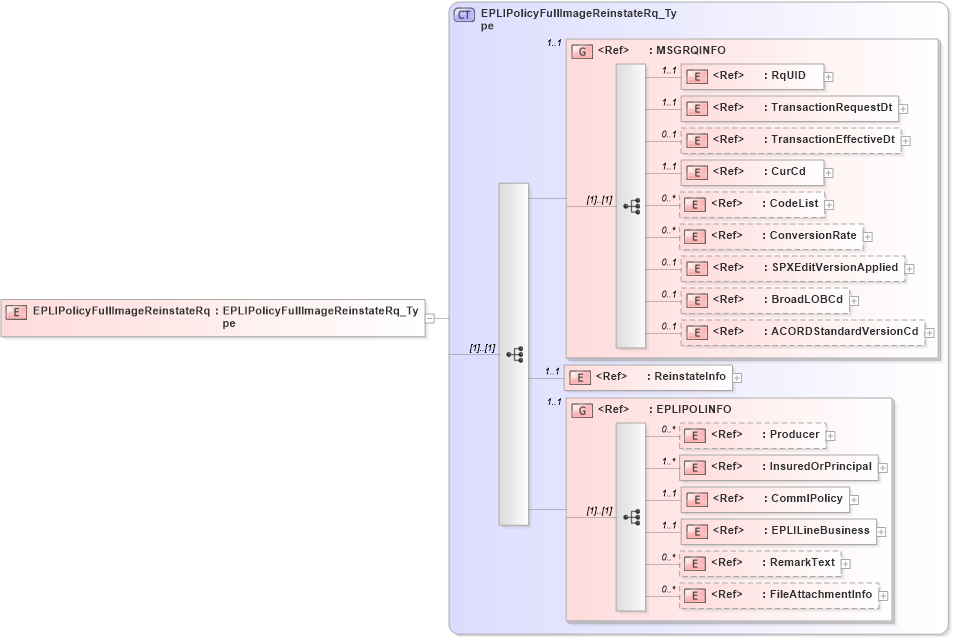Image resolution: width=953 pixels, height=637 pixels.
Task: Expand the Producer element
Action: click(x=831, y=435)
